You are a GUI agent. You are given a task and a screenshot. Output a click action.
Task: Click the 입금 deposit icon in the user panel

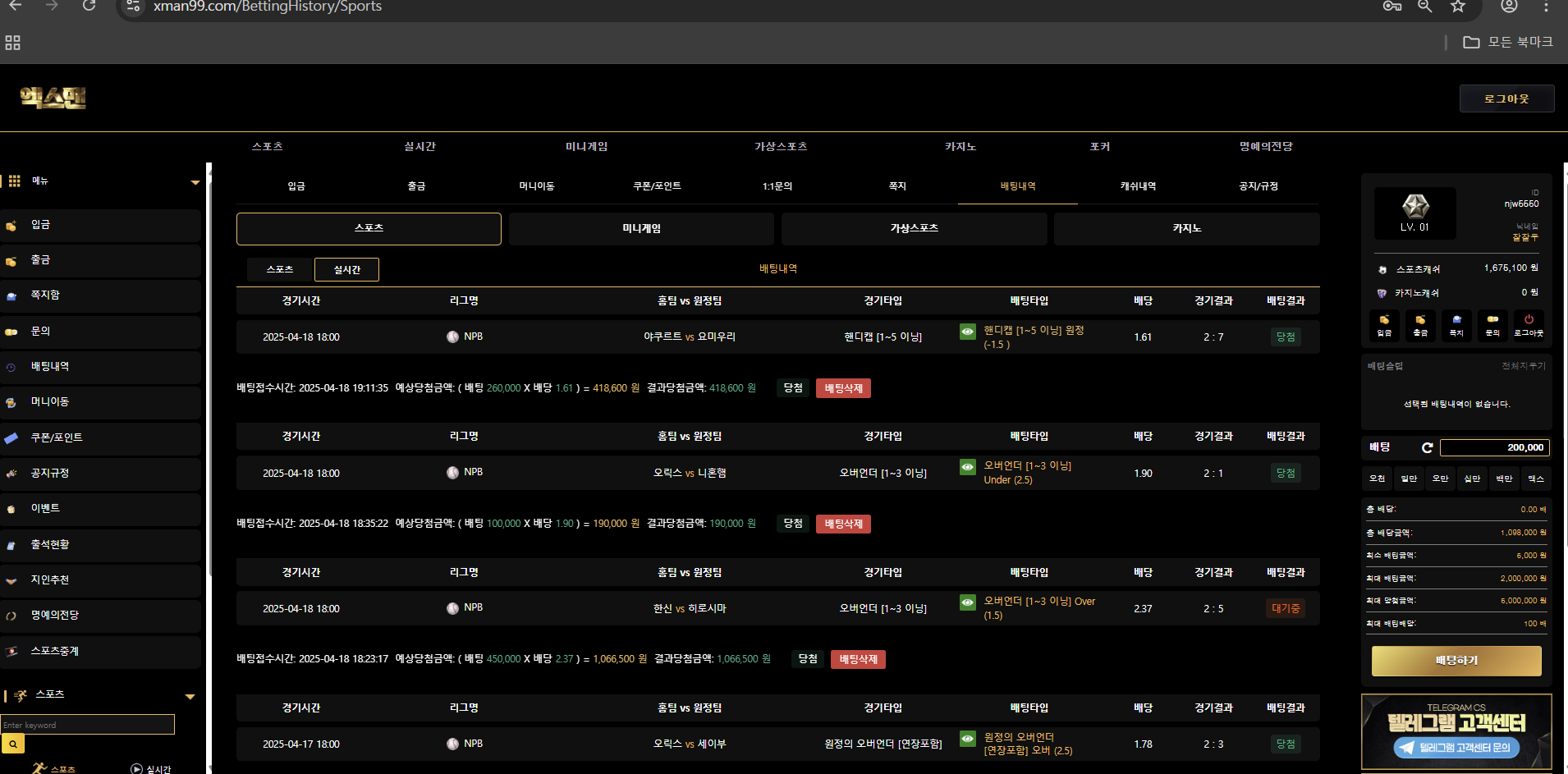click(1384, 324)
